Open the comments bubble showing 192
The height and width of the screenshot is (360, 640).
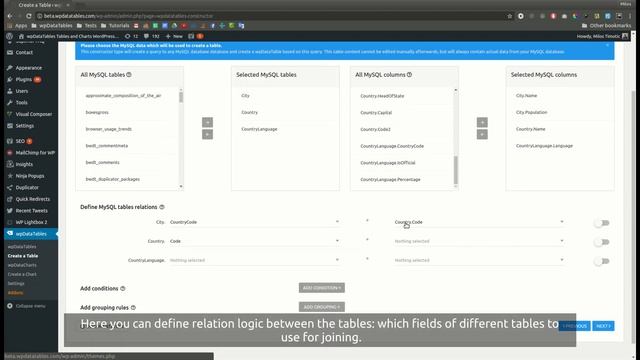151,36
